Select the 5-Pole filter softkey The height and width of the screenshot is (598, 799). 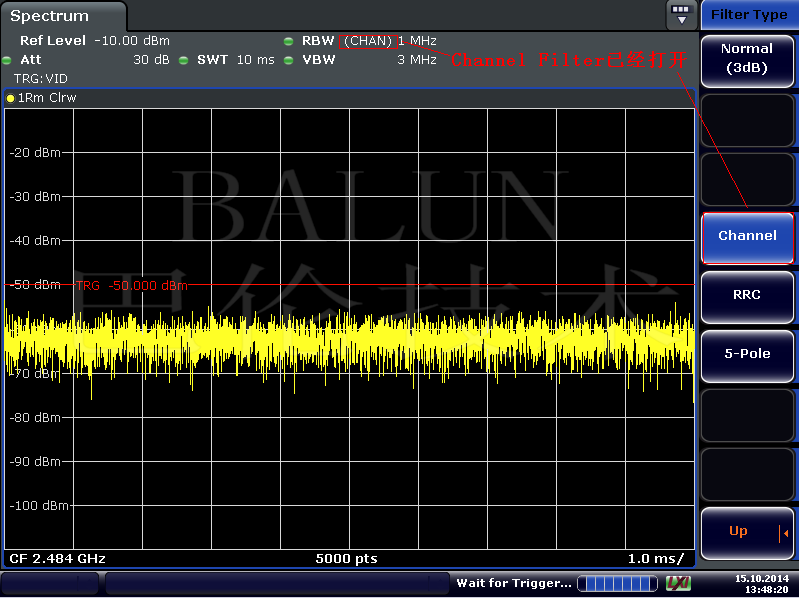point(747,355)
